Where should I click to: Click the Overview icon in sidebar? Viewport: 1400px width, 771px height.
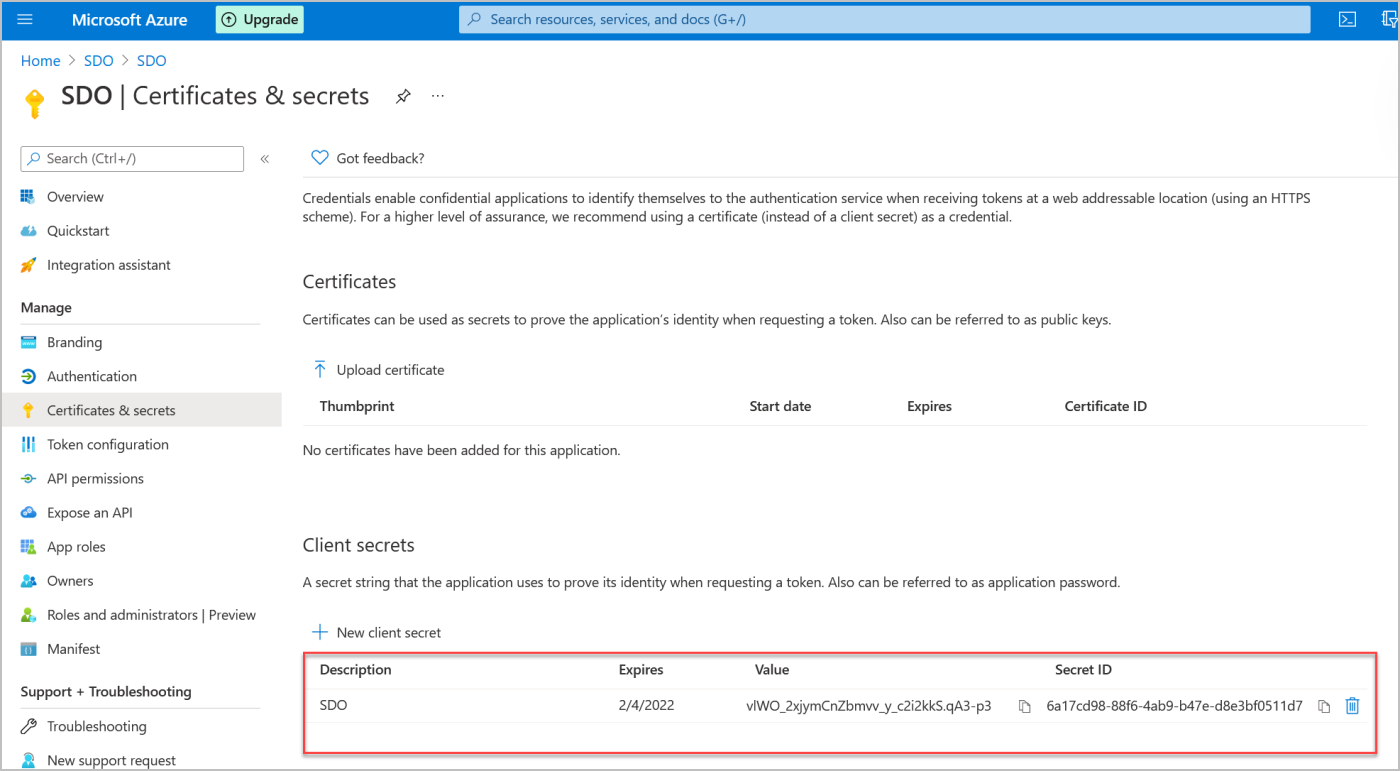point(28,197)
